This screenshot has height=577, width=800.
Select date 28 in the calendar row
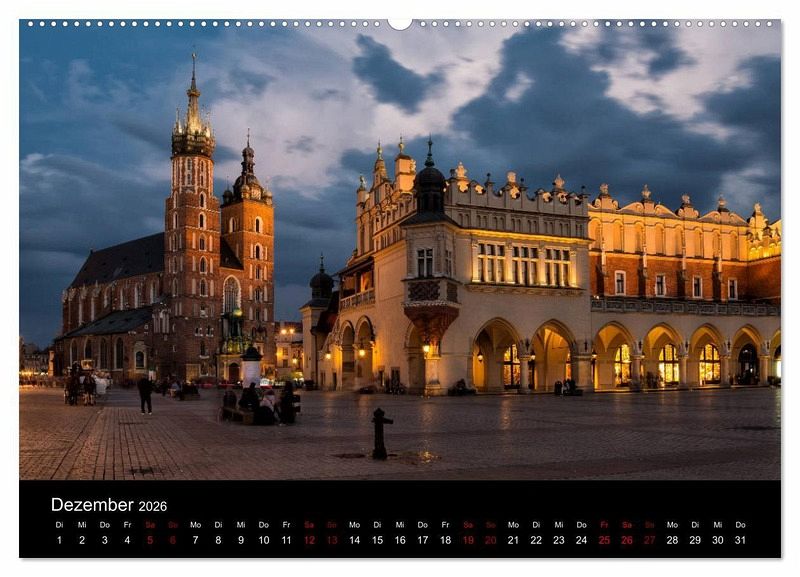[x=672, y=540]
